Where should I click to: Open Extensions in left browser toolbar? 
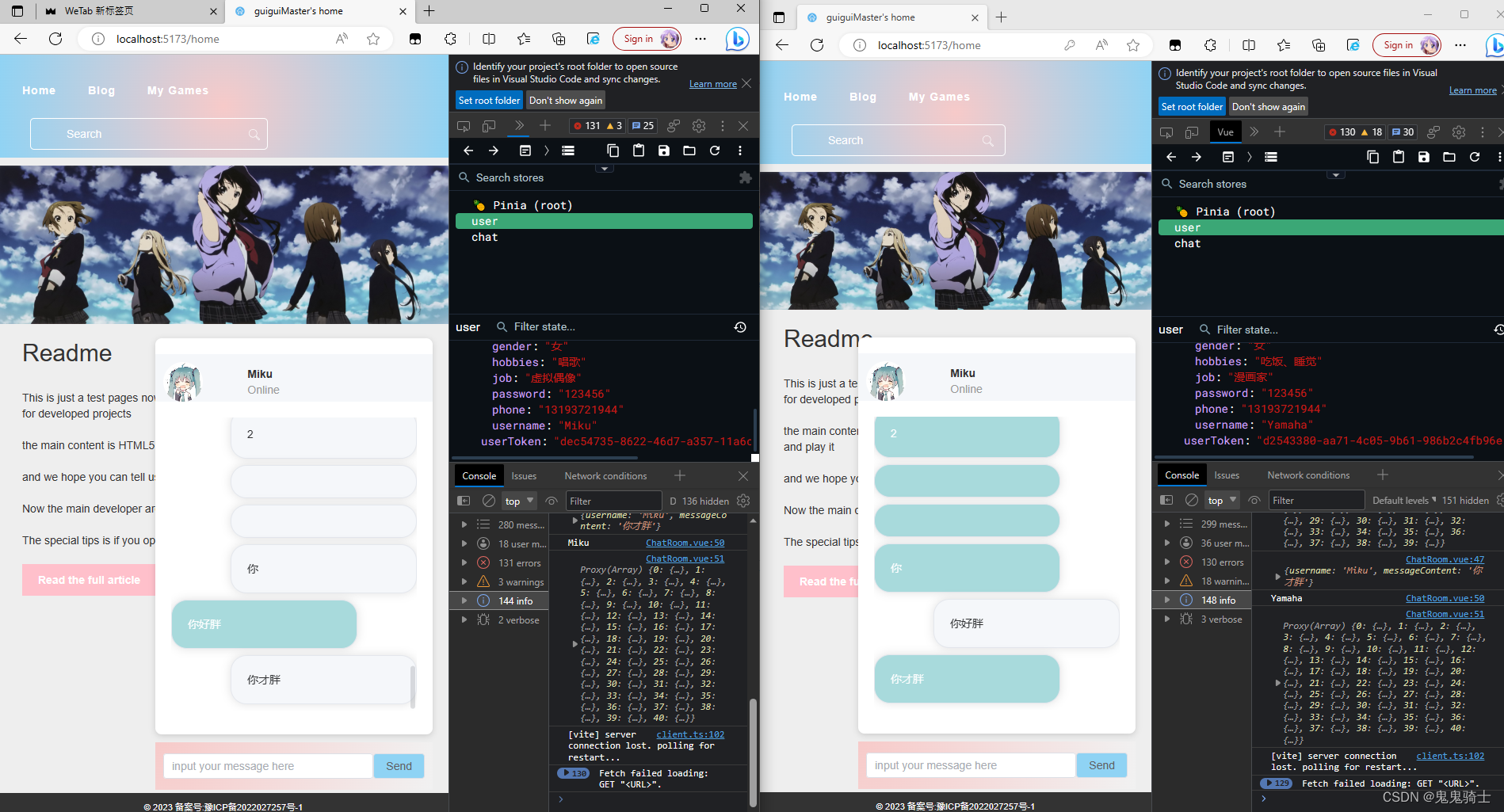pyautogui.click(x=450, y=39)
